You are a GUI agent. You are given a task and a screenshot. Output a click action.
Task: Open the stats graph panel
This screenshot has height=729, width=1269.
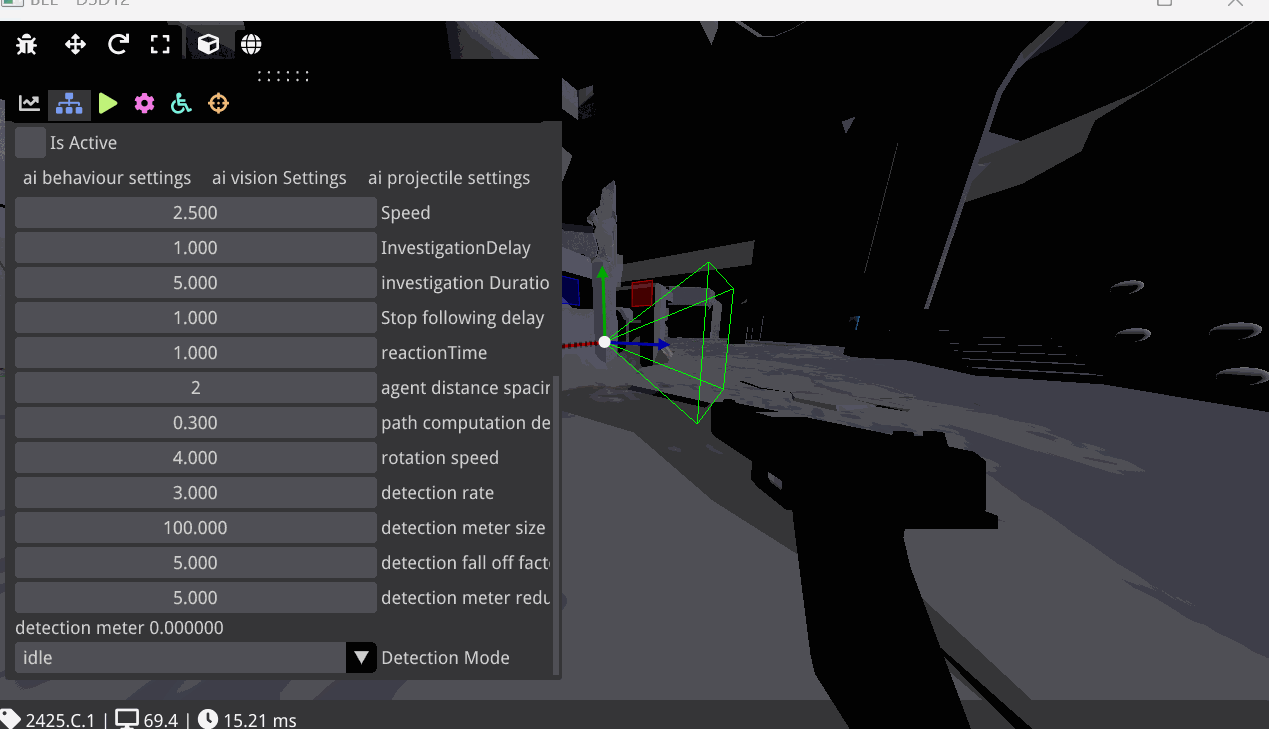pos(29,103)
